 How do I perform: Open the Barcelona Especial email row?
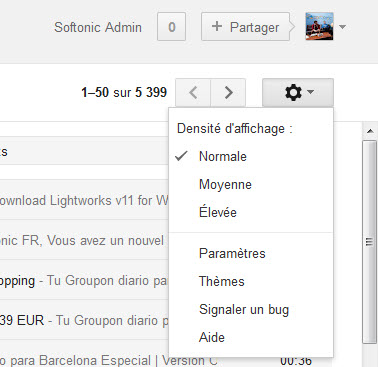click(108, 360)
